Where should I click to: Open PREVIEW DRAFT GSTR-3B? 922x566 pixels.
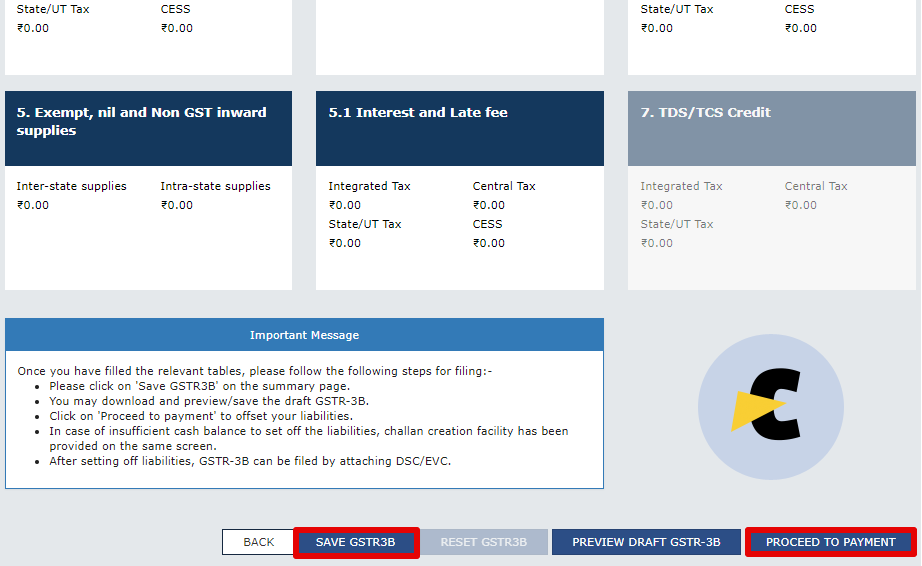646,542
